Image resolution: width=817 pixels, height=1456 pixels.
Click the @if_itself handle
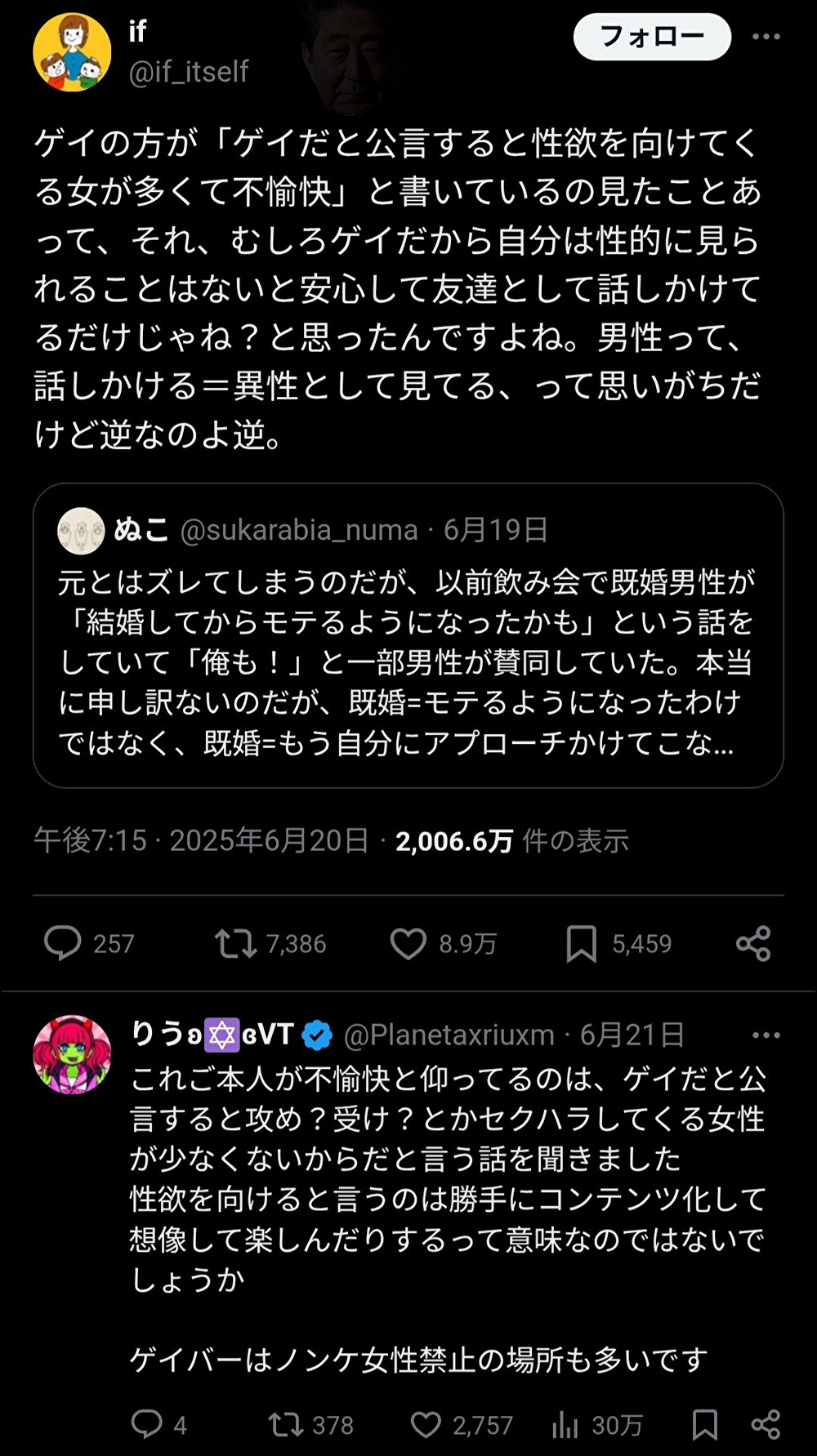pos(189,72)
